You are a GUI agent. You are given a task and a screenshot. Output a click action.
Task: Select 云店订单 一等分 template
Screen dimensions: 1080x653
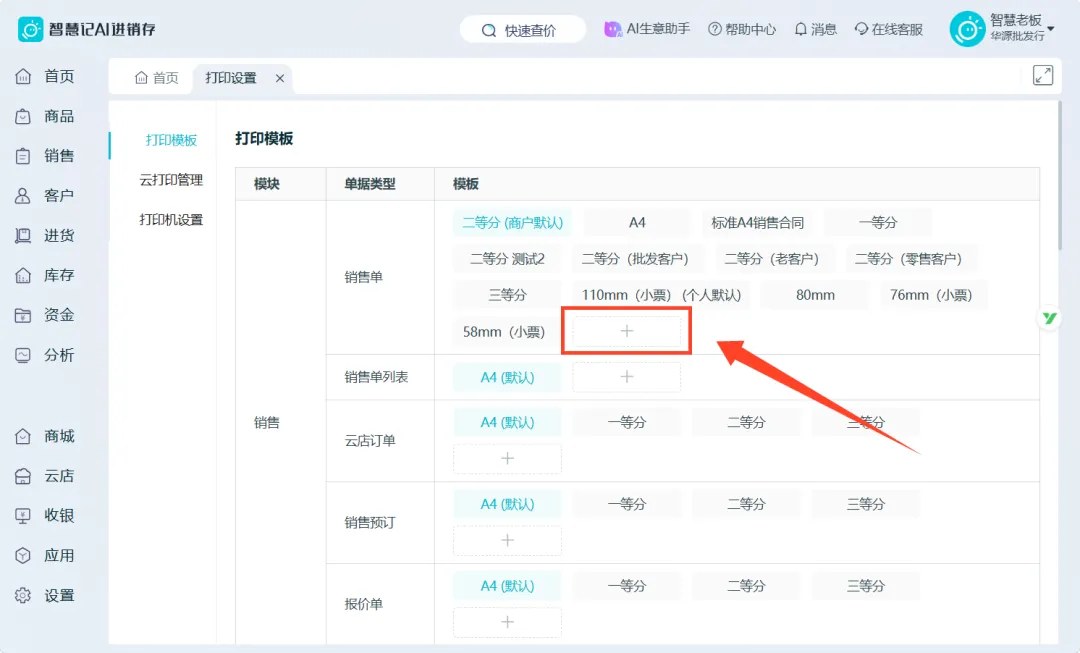click(x=627, y=422)
